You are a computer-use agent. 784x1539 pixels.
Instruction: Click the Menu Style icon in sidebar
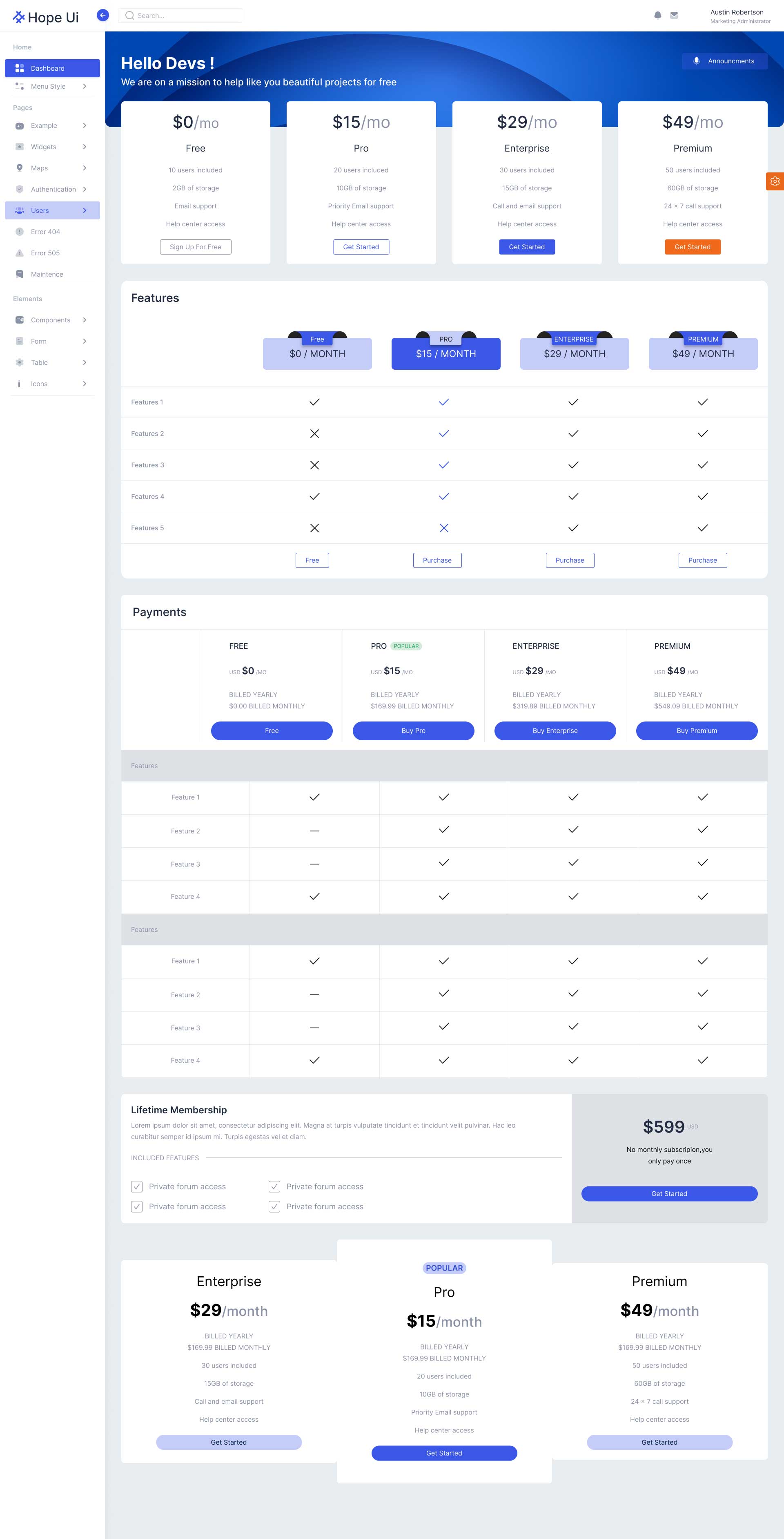point(20,86)
